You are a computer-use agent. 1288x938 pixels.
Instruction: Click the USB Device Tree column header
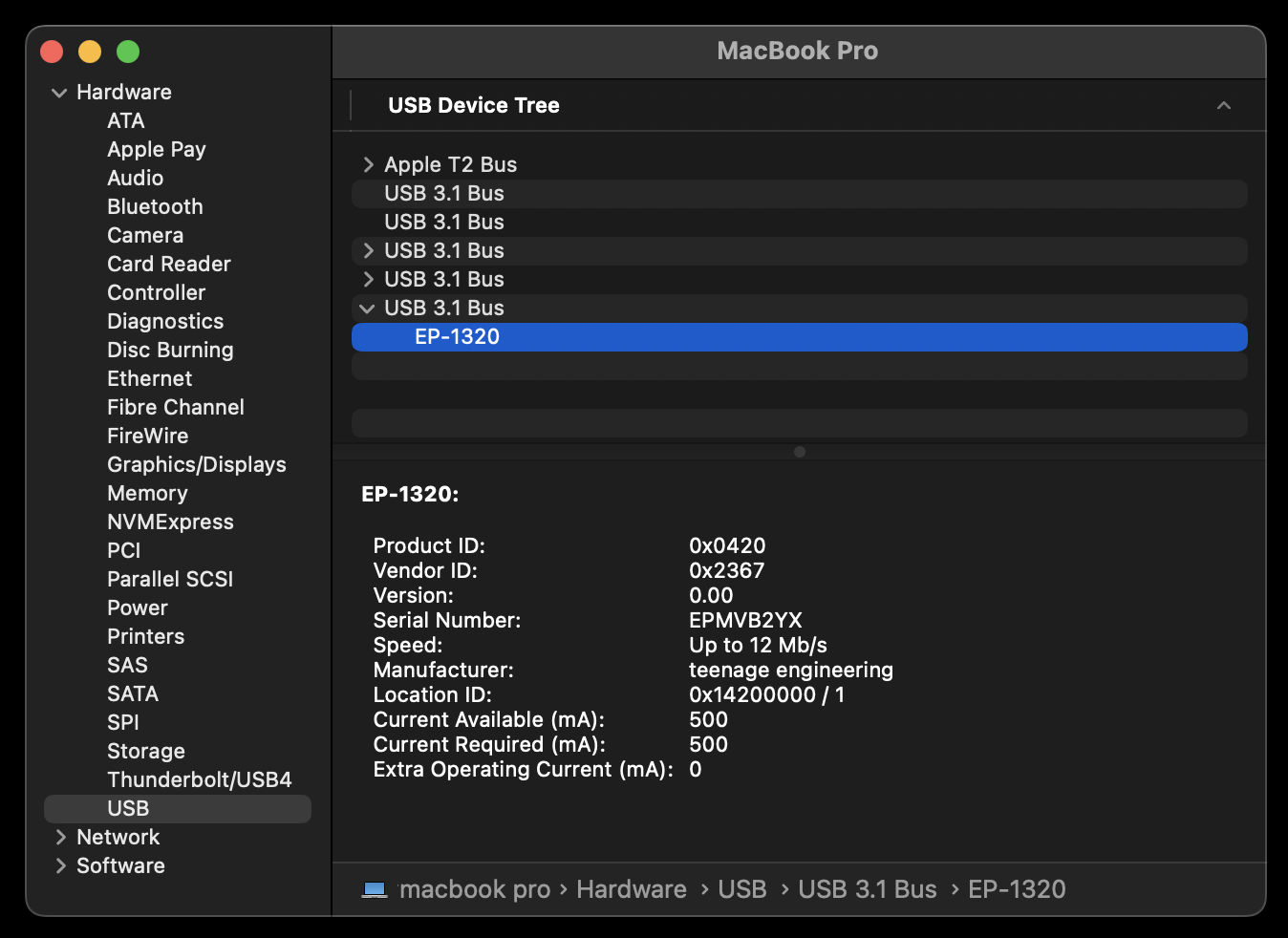pyautogui.click(x=474, y=106)
